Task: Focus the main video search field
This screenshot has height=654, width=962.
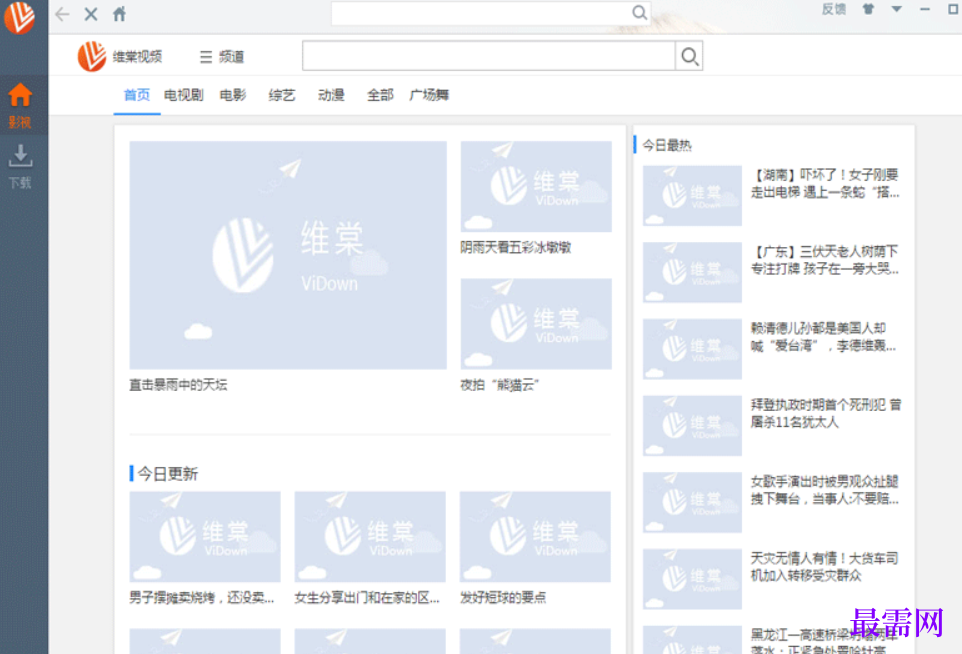Action: click(x=488, y=56)
